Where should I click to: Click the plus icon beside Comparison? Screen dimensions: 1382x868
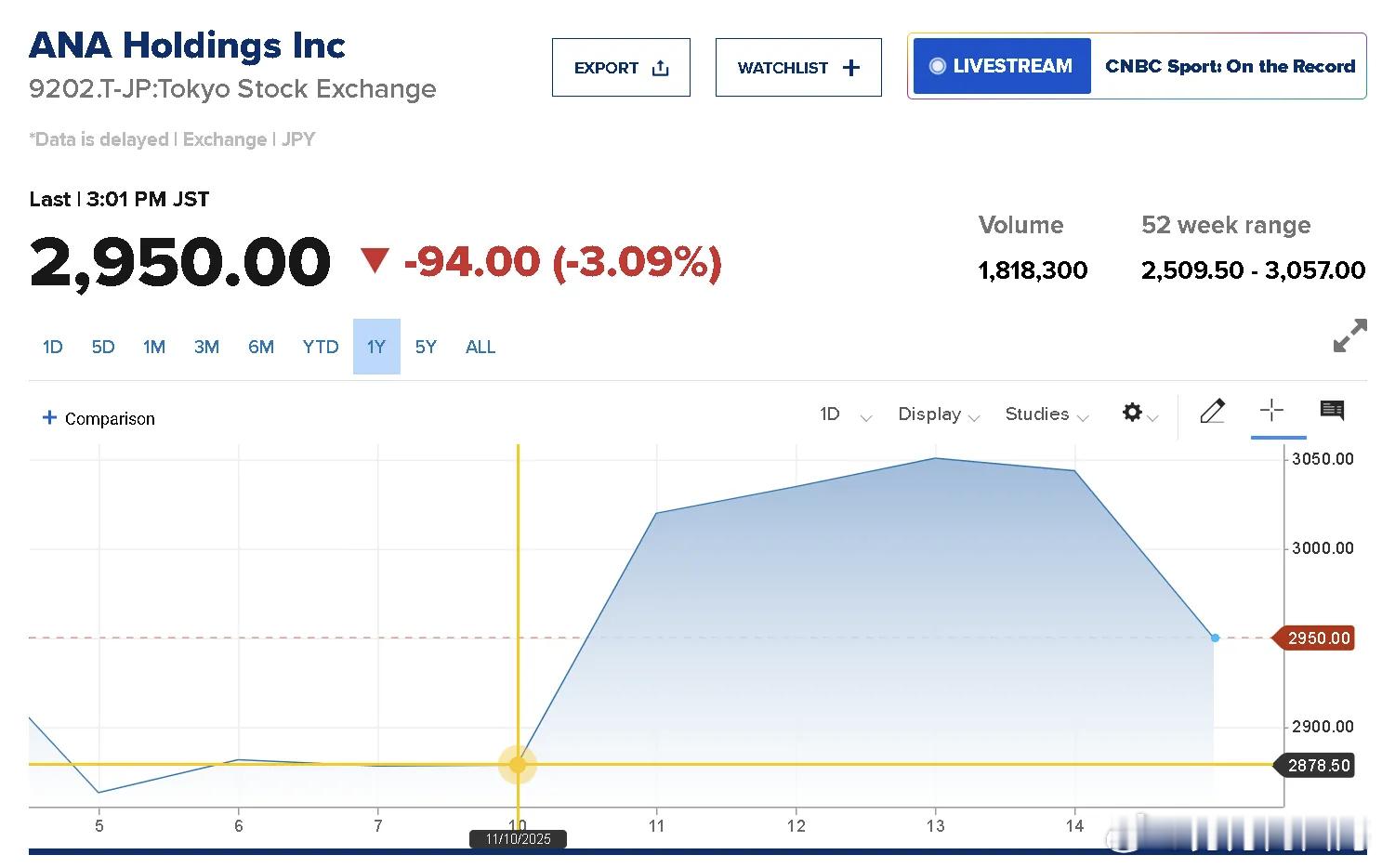point(49,418)
